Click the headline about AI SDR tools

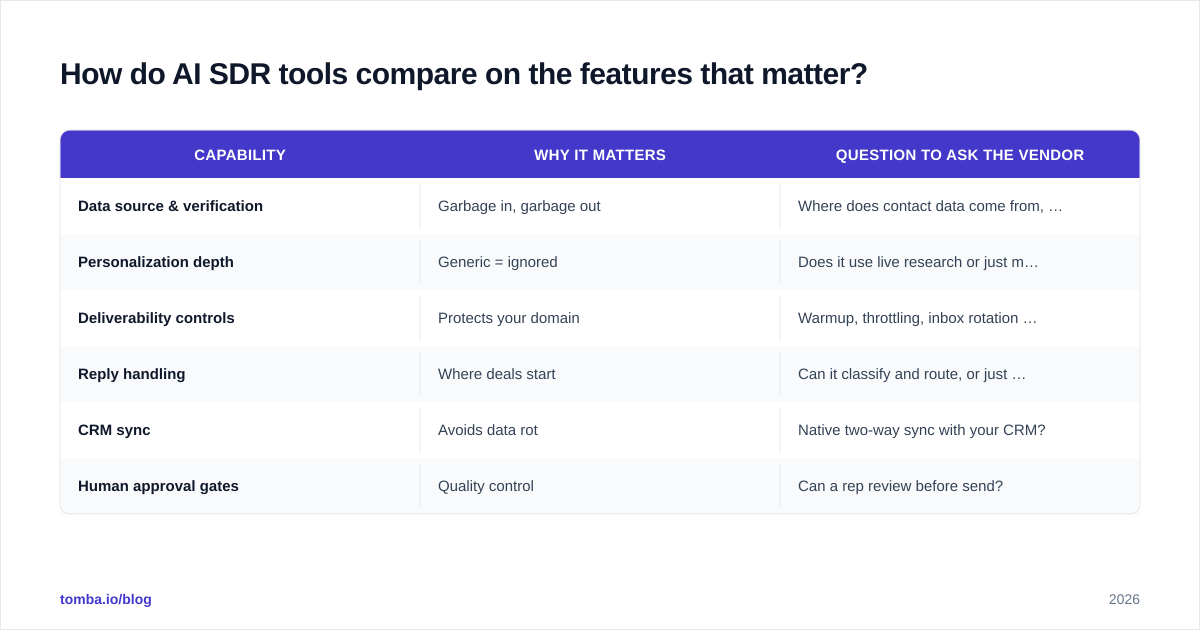(x=464, y=74)
